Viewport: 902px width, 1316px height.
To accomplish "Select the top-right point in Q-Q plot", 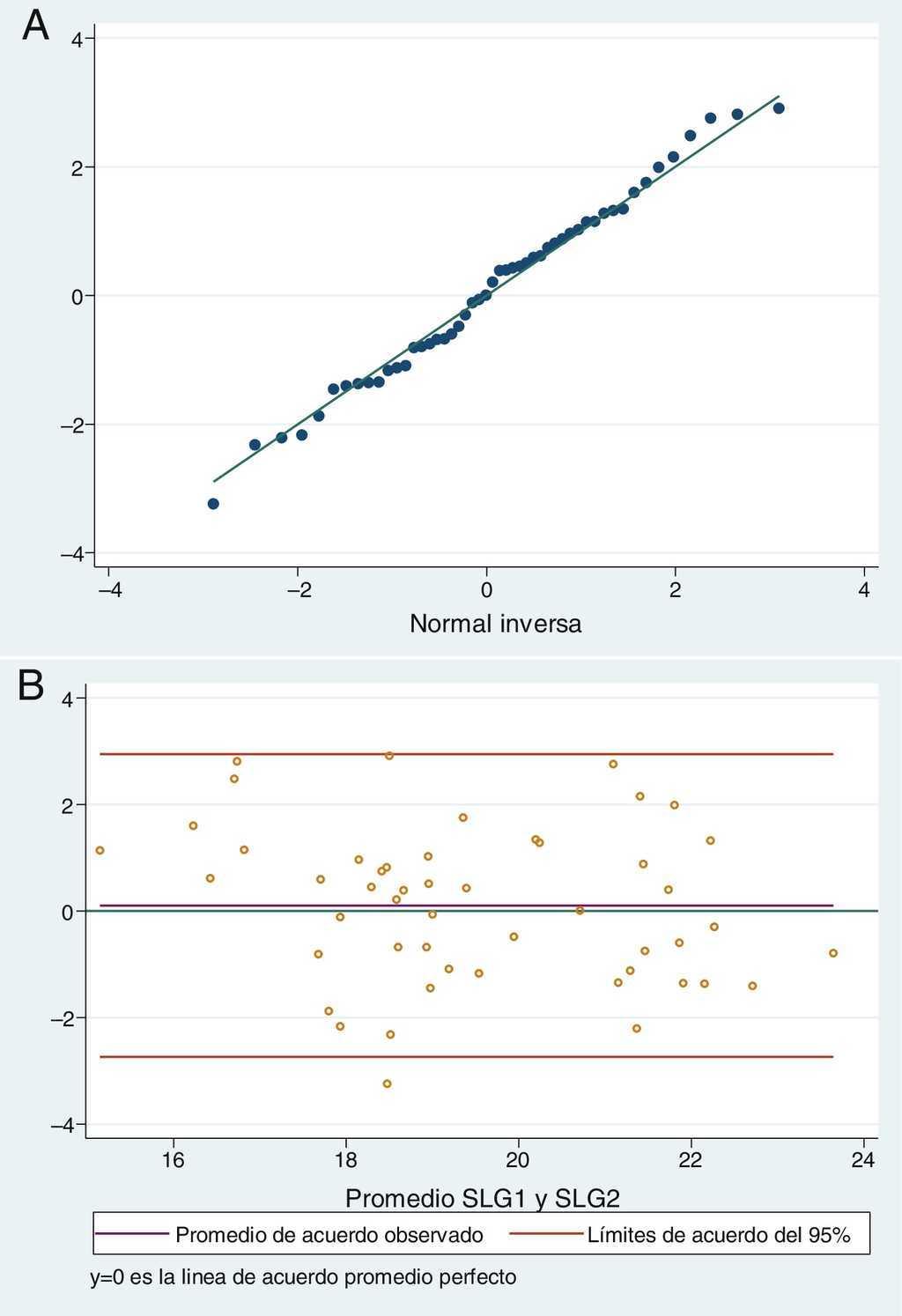I will 779,108.
